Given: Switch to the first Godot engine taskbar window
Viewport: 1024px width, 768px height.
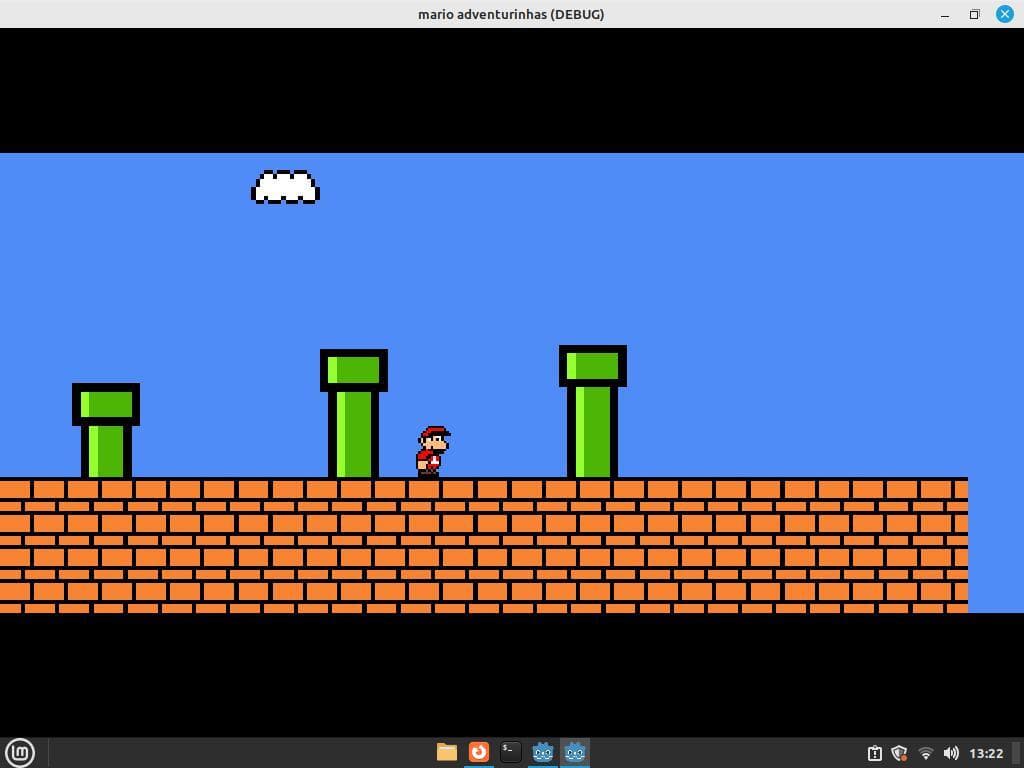Looking at the screenshot, I should [x=543, y=752].
